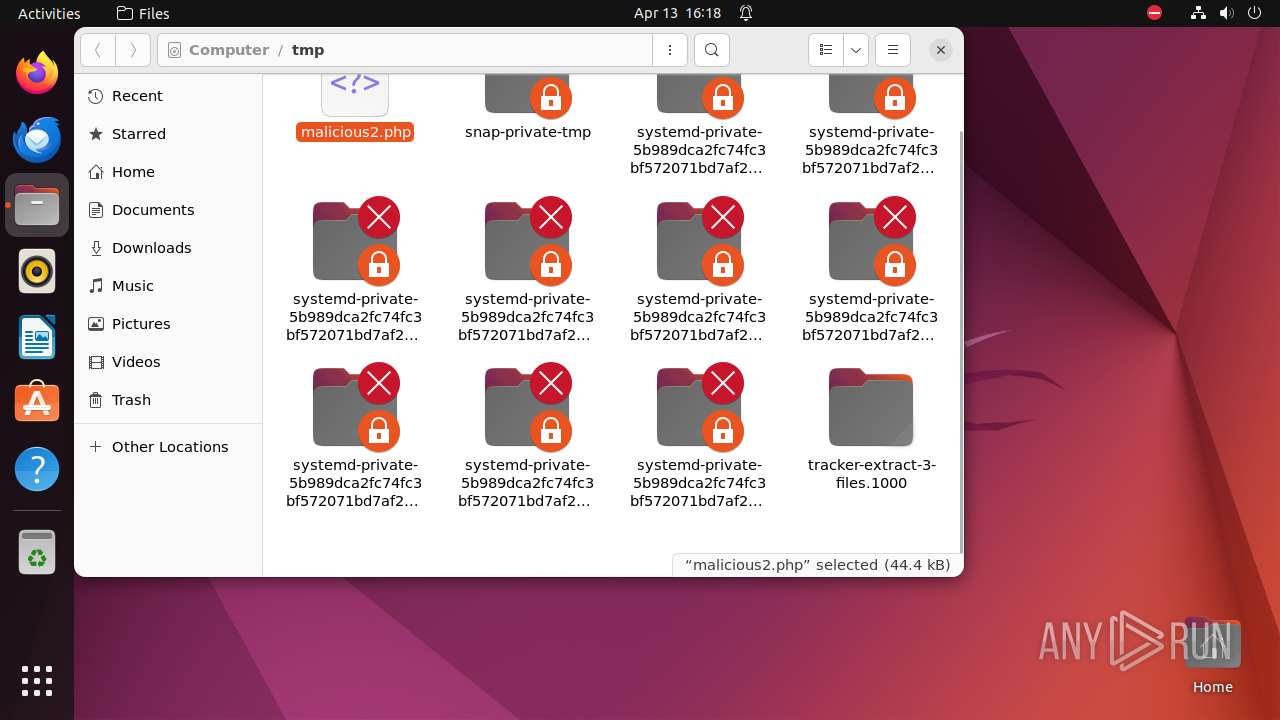The height and width of the screenshot is (720, 1280).
Task: Click tmp in the path bar
Action: click(x=308, y=50)
